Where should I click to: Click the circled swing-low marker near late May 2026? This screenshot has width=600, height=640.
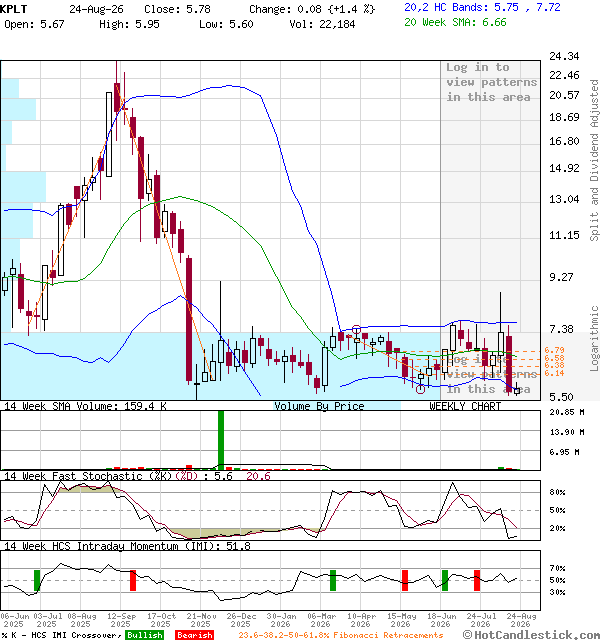coord(420,389)
